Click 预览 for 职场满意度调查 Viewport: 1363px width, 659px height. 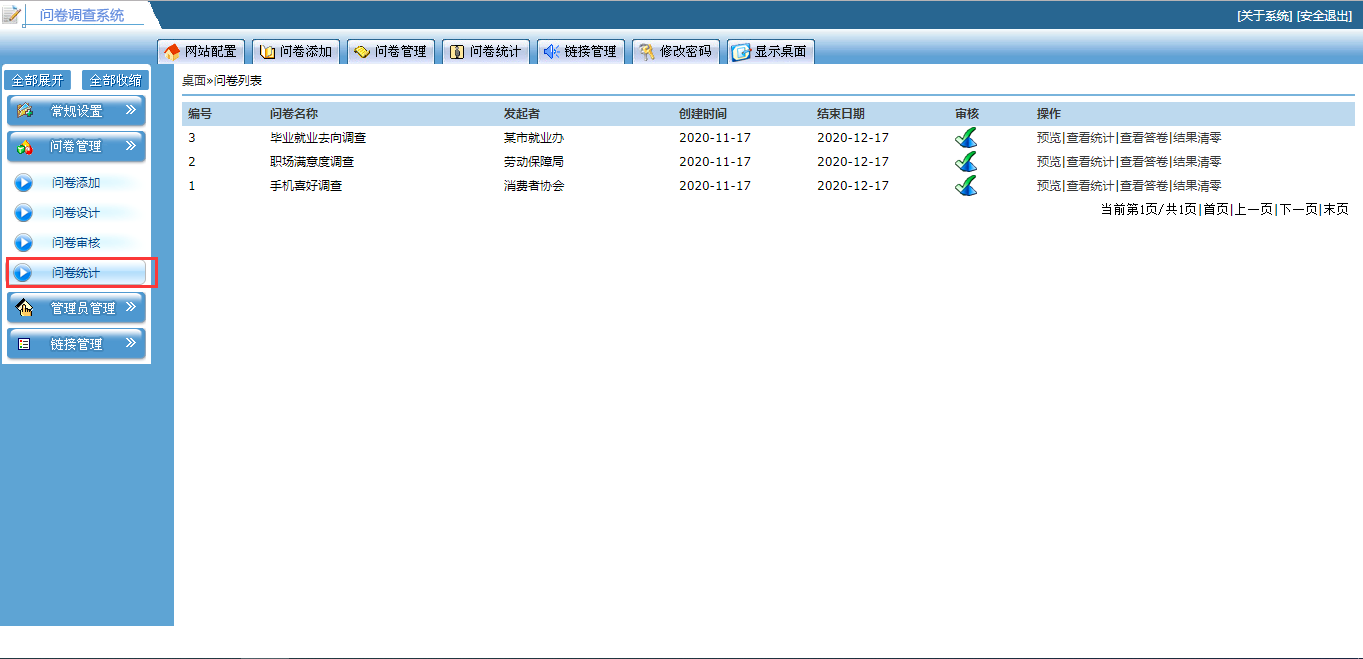point(1049,162)
